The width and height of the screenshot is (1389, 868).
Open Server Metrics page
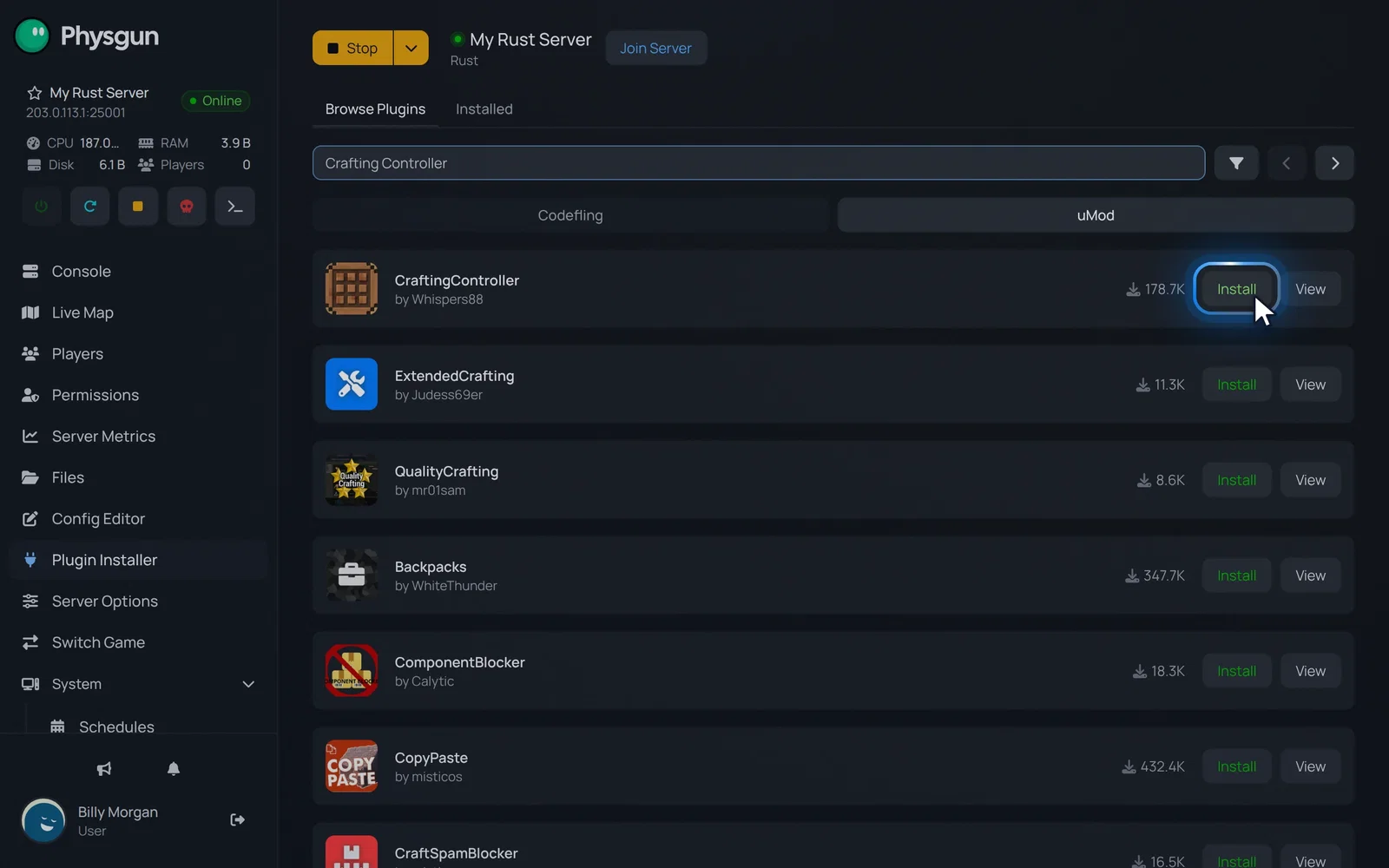(139, 437)
